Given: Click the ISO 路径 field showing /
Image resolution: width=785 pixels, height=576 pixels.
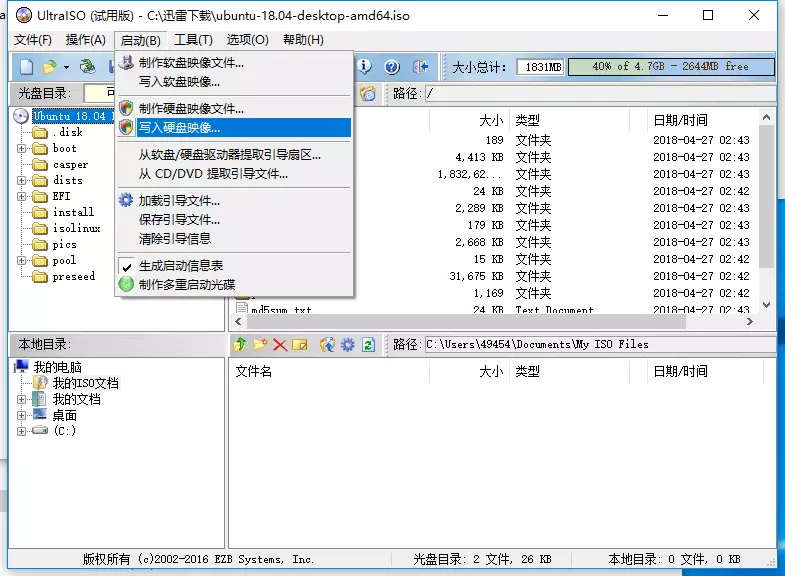Looking at the screenshot, I should (600, 94).
